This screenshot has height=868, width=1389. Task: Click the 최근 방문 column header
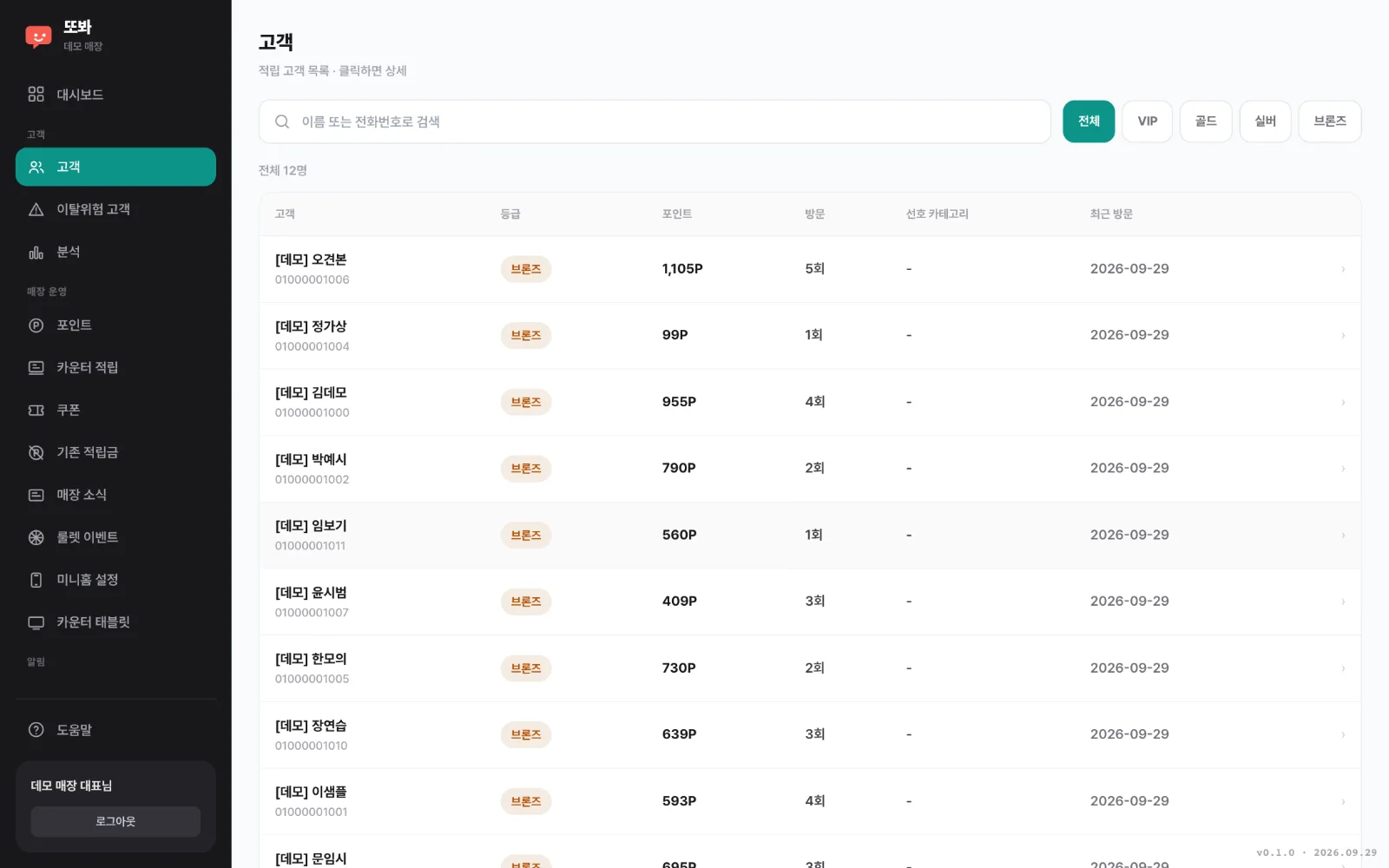pos(1111,214)
